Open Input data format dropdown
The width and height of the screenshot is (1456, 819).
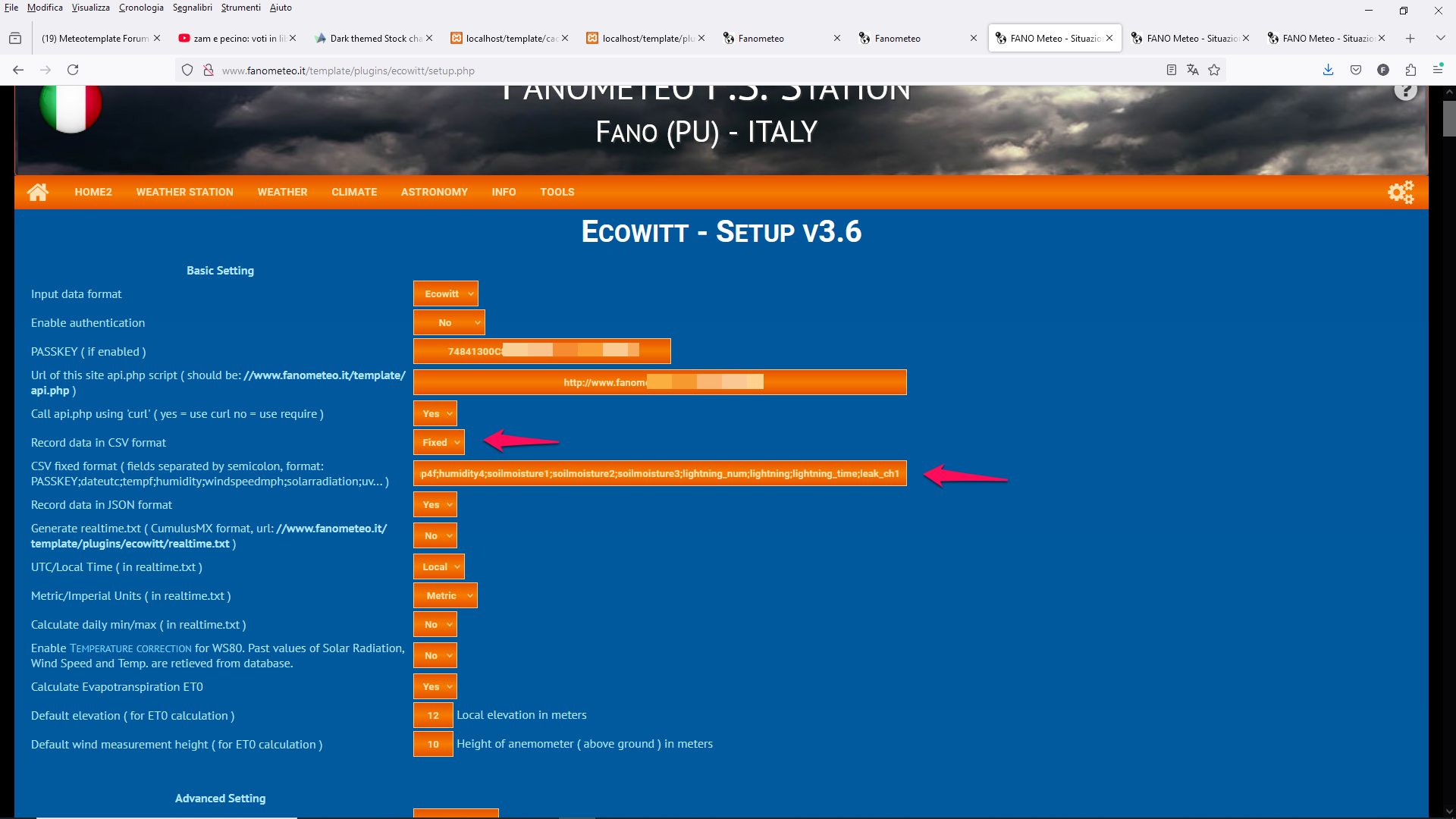pyautogui.click(x=446, y=293)
